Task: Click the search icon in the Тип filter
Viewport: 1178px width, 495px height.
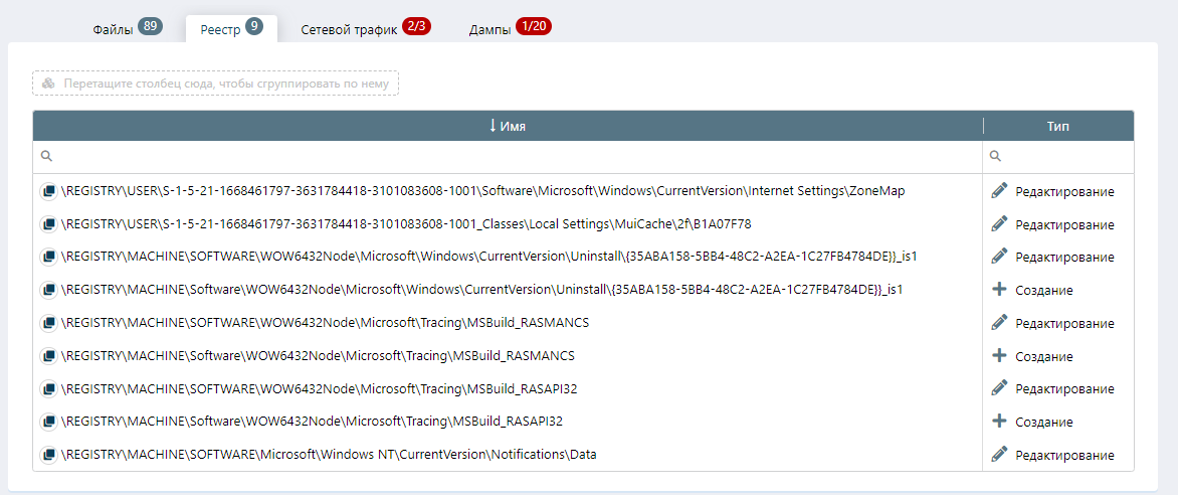Action: 996,157
